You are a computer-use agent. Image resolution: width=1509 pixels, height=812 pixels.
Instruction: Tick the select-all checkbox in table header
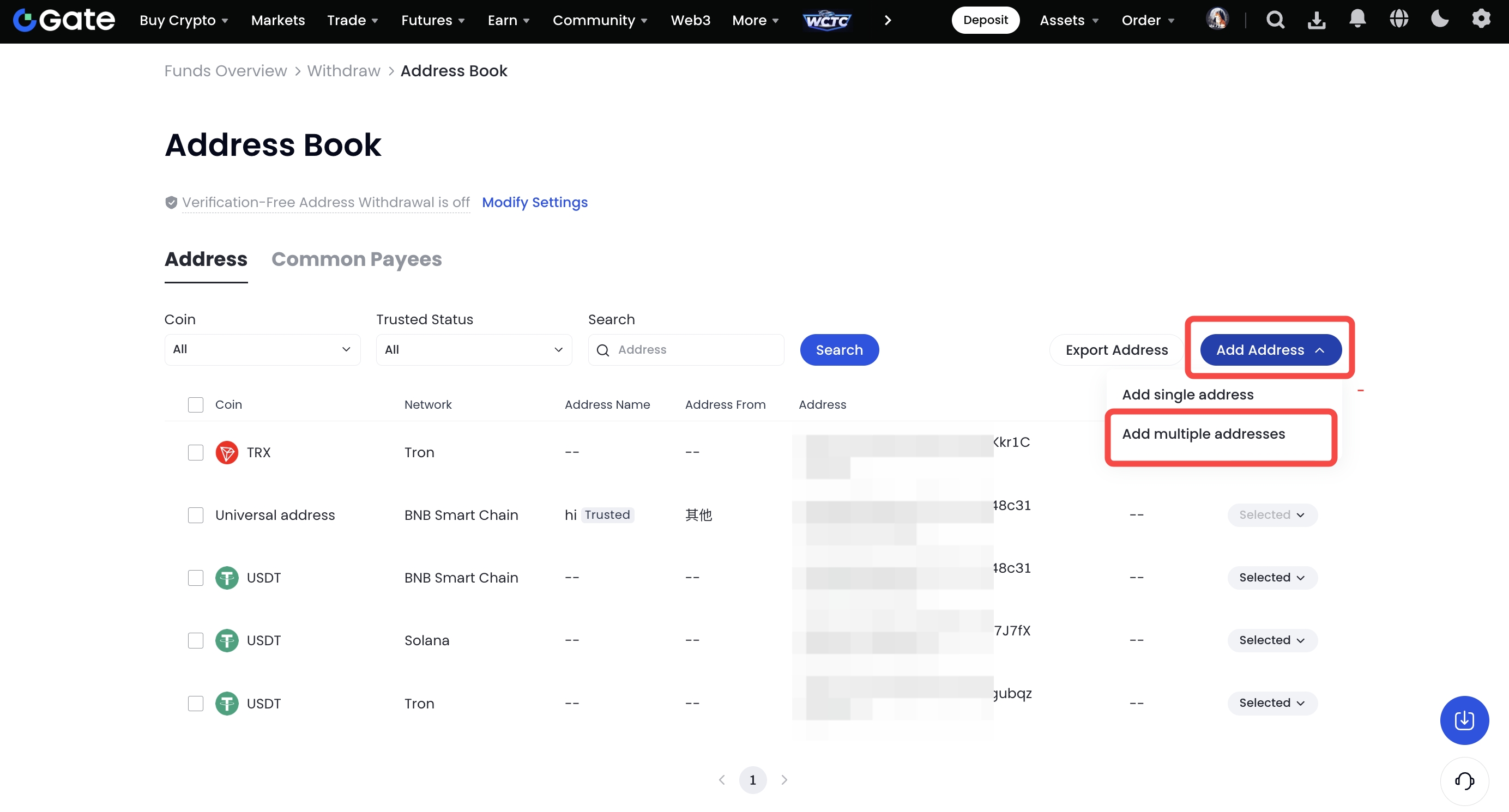click(196, 404)
